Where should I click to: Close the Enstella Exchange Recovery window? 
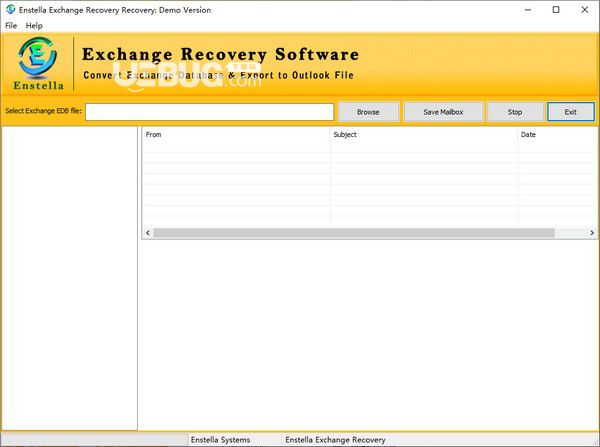point(585,10)
